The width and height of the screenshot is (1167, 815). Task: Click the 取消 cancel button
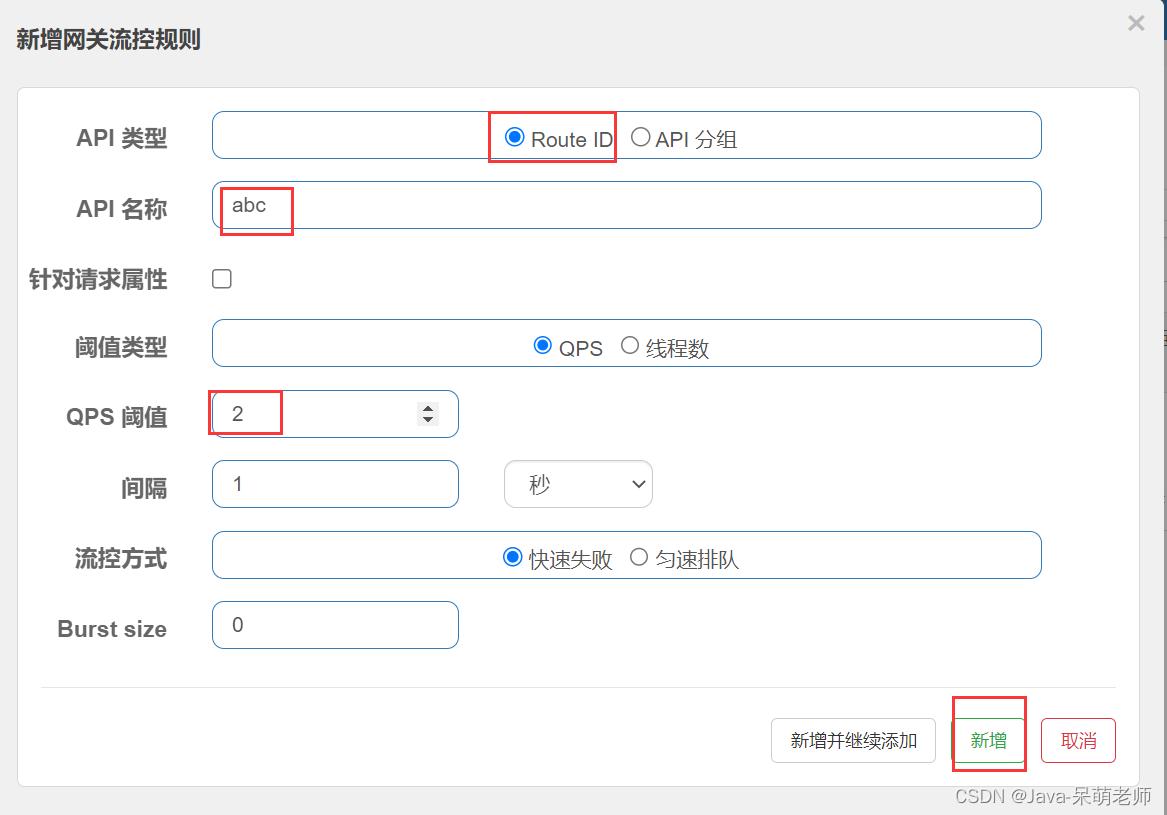point(1078,740)
